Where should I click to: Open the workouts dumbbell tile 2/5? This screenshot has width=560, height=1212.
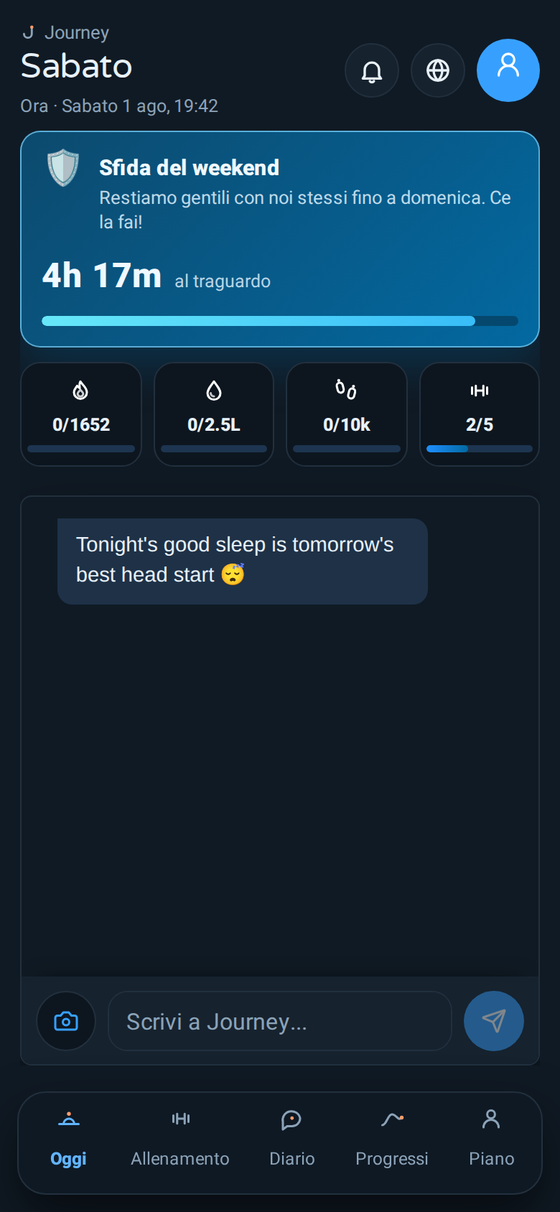[x=480, y=414]
